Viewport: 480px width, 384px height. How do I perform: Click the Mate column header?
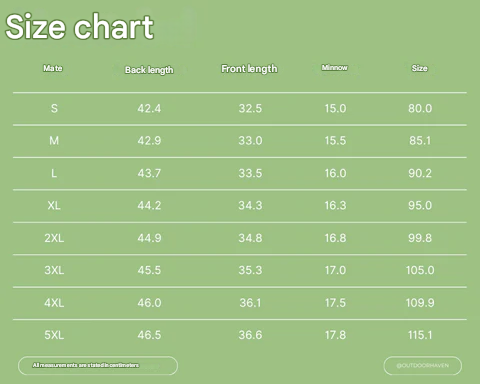pyautogui.click(x=53, y=68)
